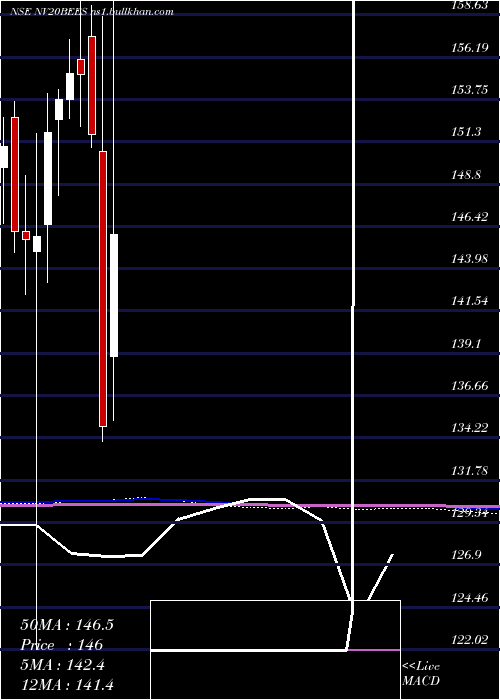Click the 136.66 price axis label

(470, 385)
